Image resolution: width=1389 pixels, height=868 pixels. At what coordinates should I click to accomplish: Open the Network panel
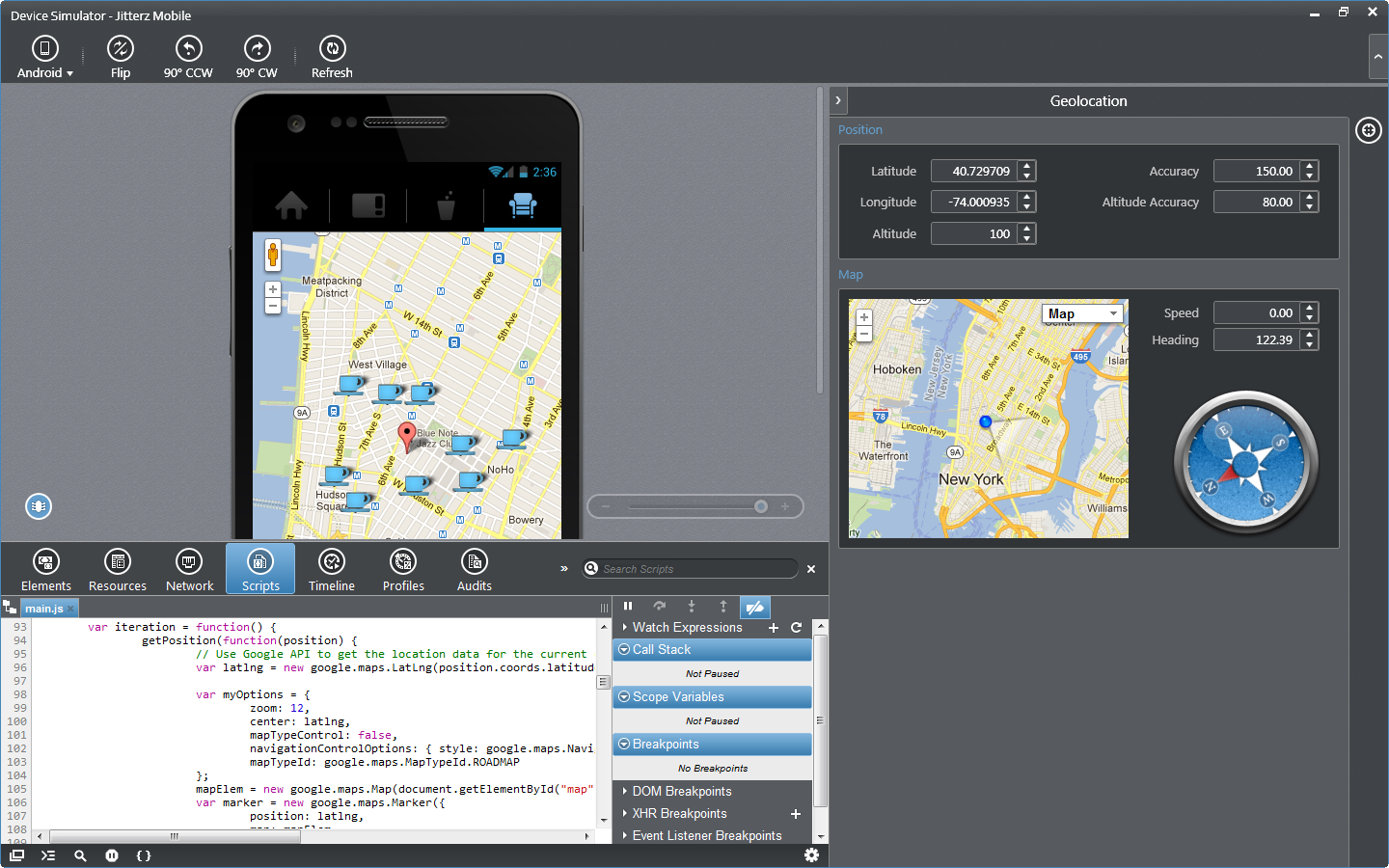point(189,569)
